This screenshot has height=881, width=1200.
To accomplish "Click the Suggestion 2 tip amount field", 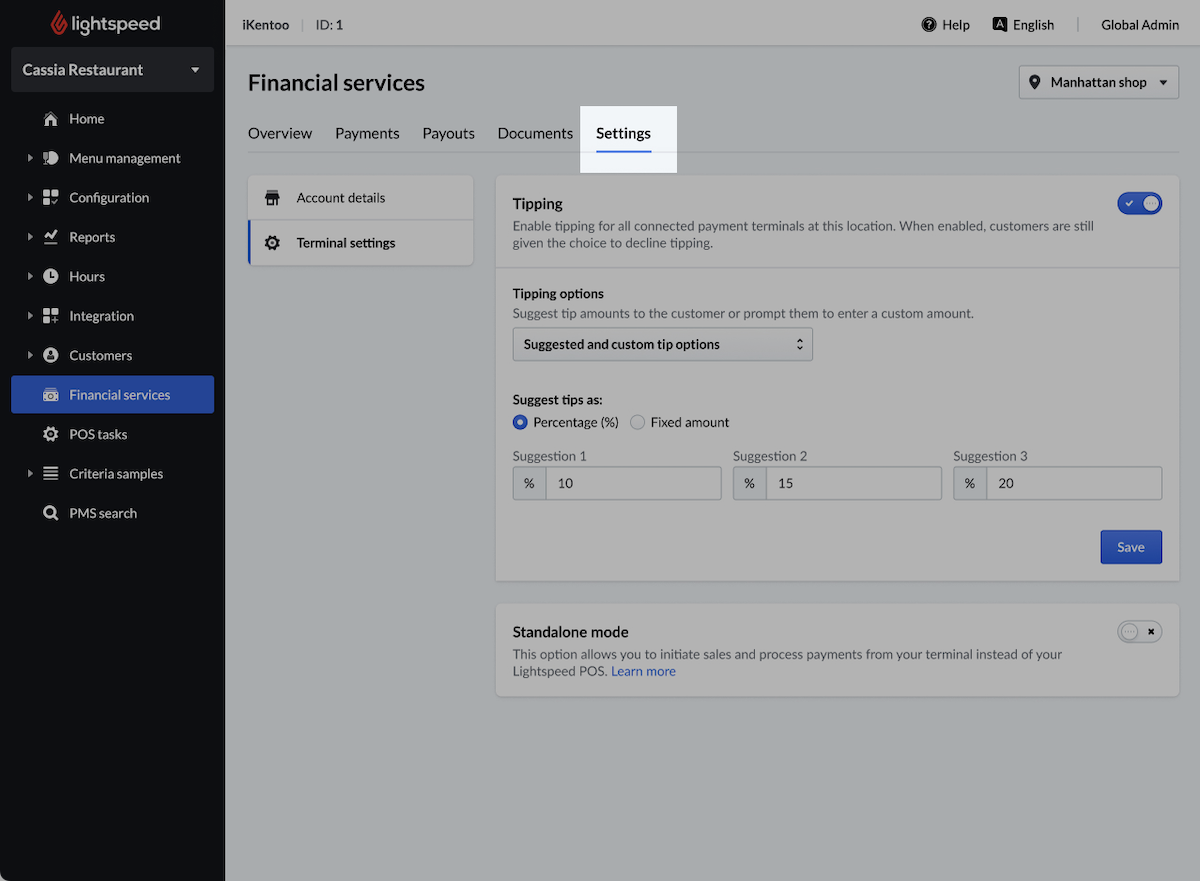I will tap(853, 483).
